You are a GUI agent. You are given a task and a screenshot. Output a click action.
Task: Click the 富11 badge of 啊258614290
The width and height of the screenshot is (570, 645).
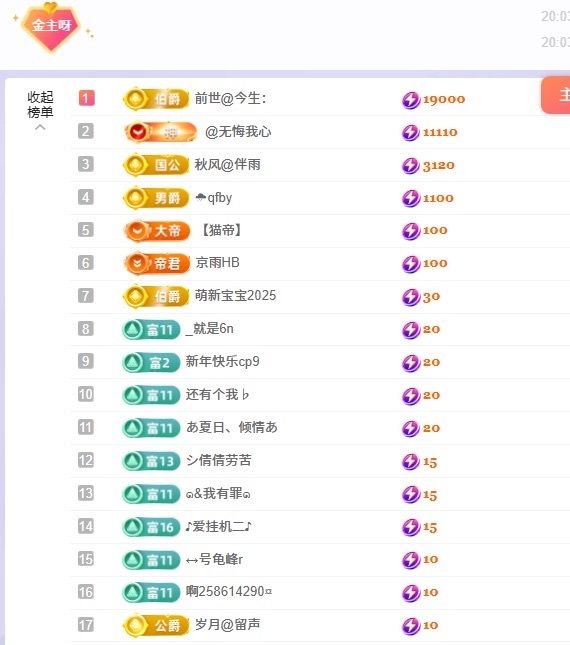151,593
